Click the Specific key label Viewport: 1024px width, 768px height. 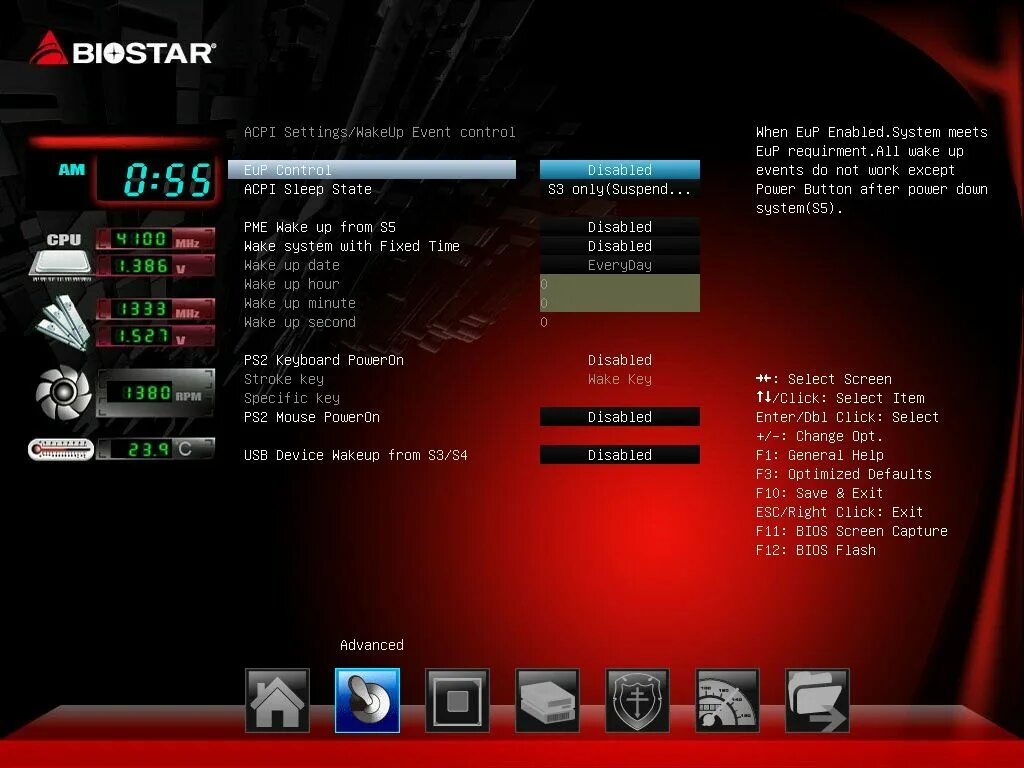pyautogui.click(x=291, y=398)
